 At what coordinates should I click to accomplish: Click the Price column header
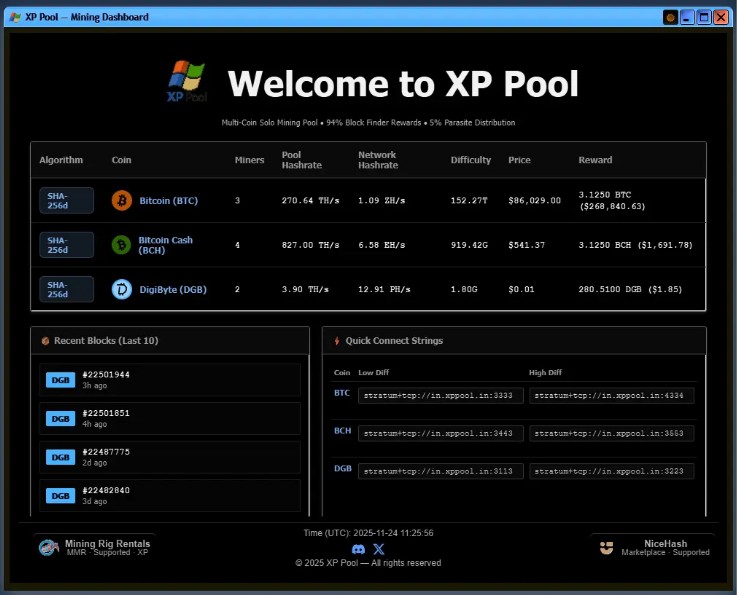click(x=519, y=160)
